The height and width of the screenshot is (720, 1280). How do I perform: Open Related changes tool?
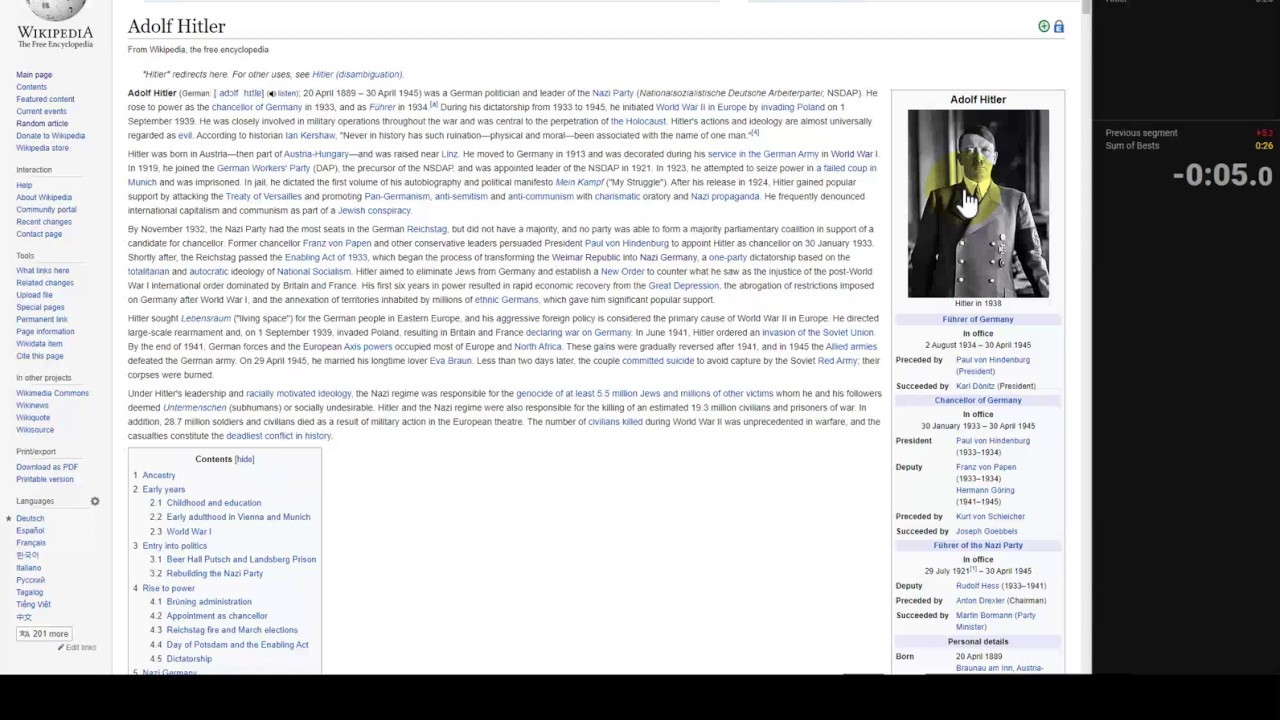tap(45, 283)
